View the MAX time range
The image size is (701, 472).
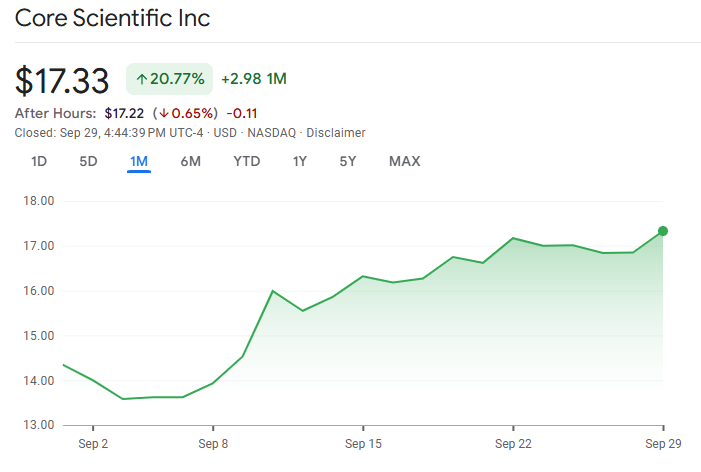pyautogui.click(x=405, y=161)
